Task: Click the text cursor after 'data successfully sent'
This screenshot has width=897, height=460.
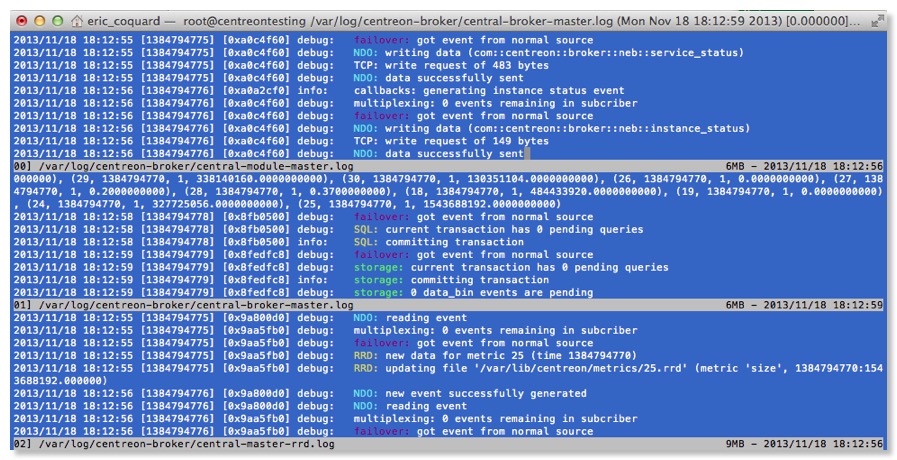Action: click(x=527, y=154)
